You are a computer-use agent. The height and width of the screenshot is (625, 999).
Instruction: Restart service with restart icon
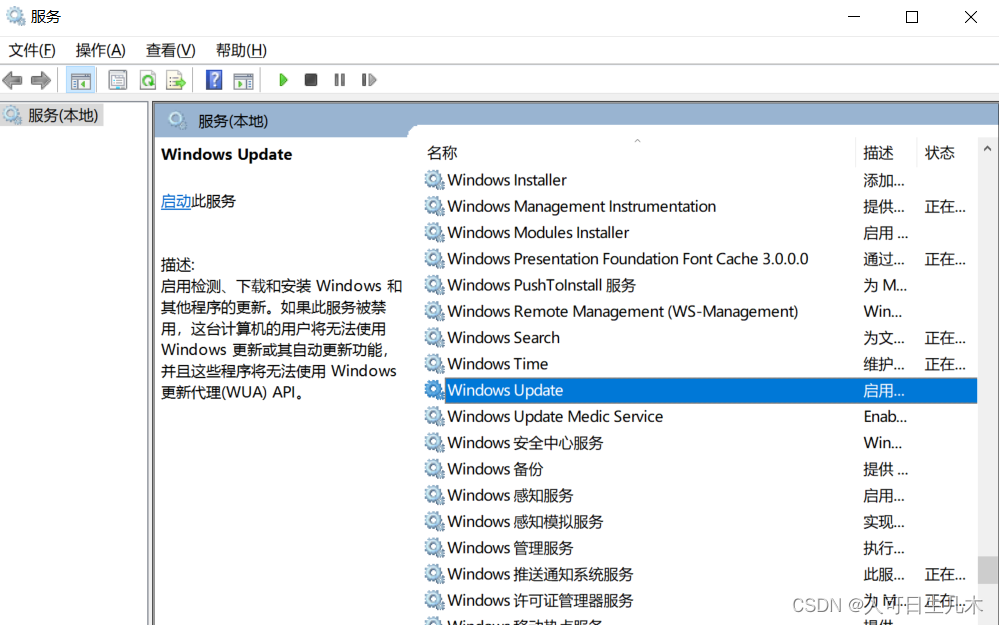369,80
